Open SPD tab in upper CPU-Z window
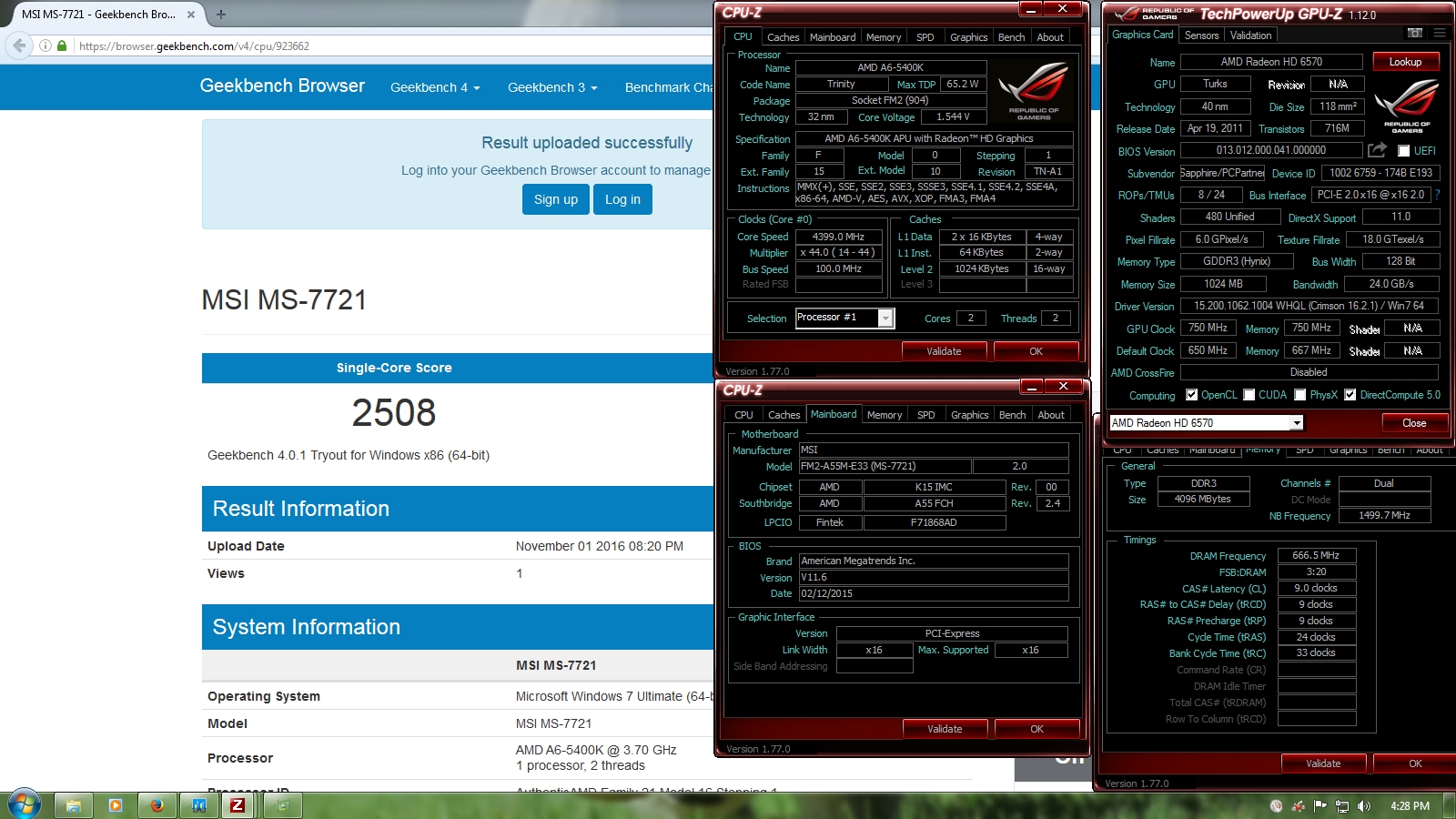The width and height of the screenshot is (1456, 819). pyautogui.click(x=925, y=37)
